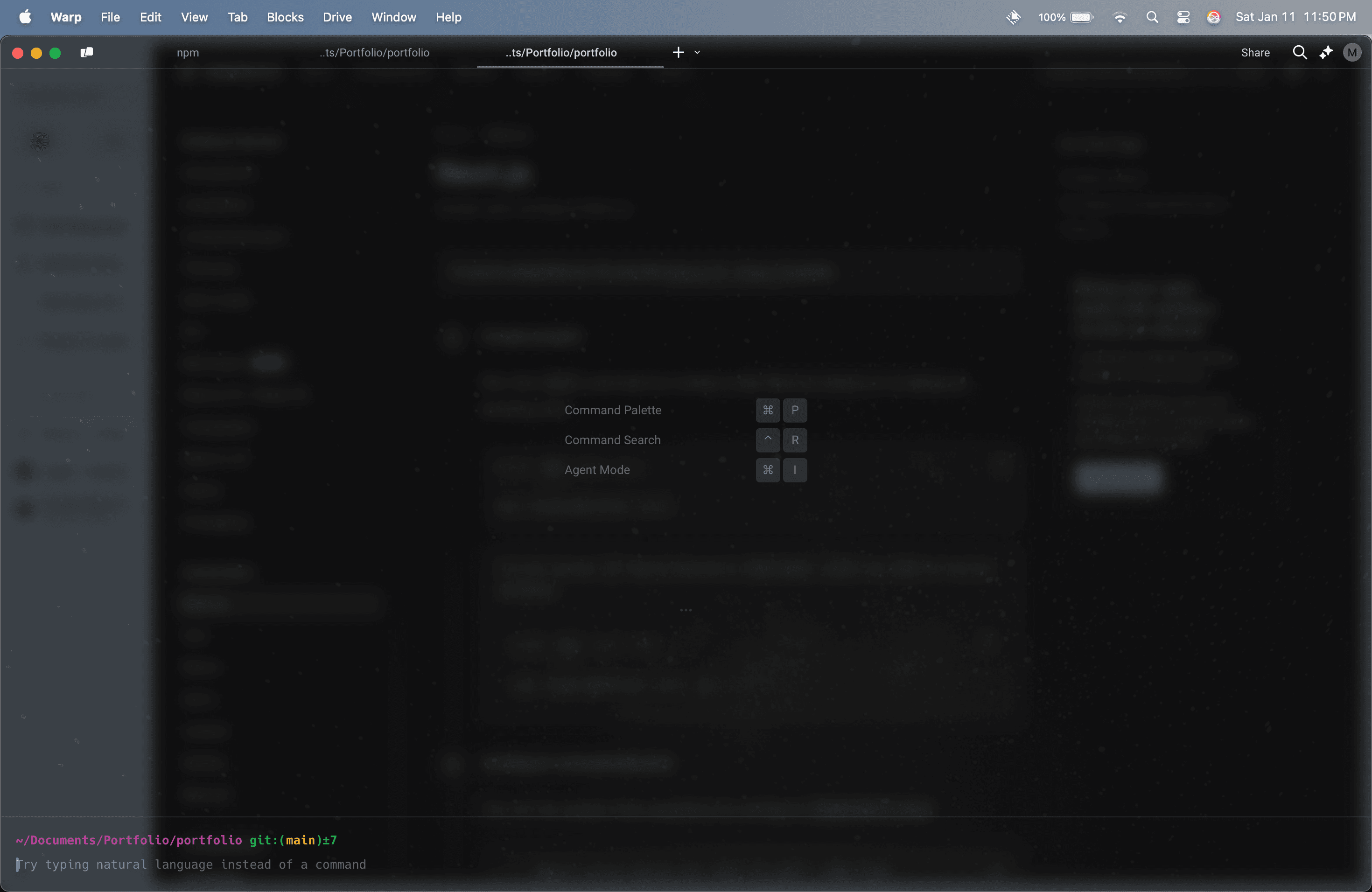Open the Window menu
1372x892 pixels.
[x=394, y=17]
